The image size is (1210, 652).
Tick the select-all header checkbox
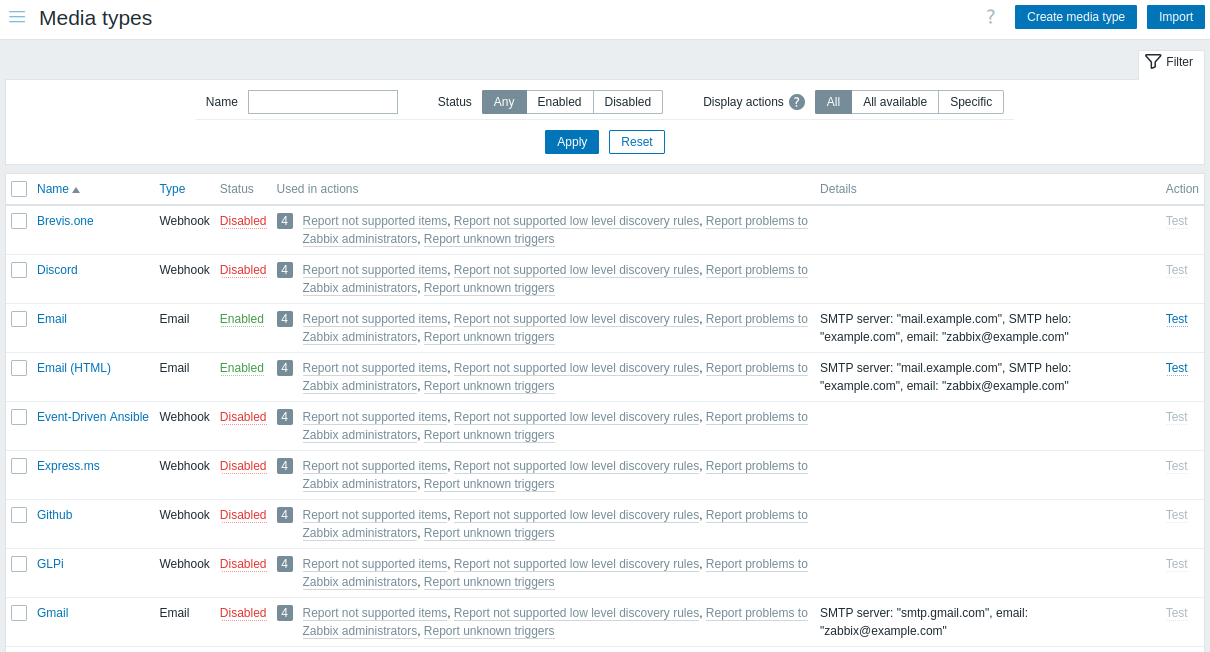click(19, 189)
